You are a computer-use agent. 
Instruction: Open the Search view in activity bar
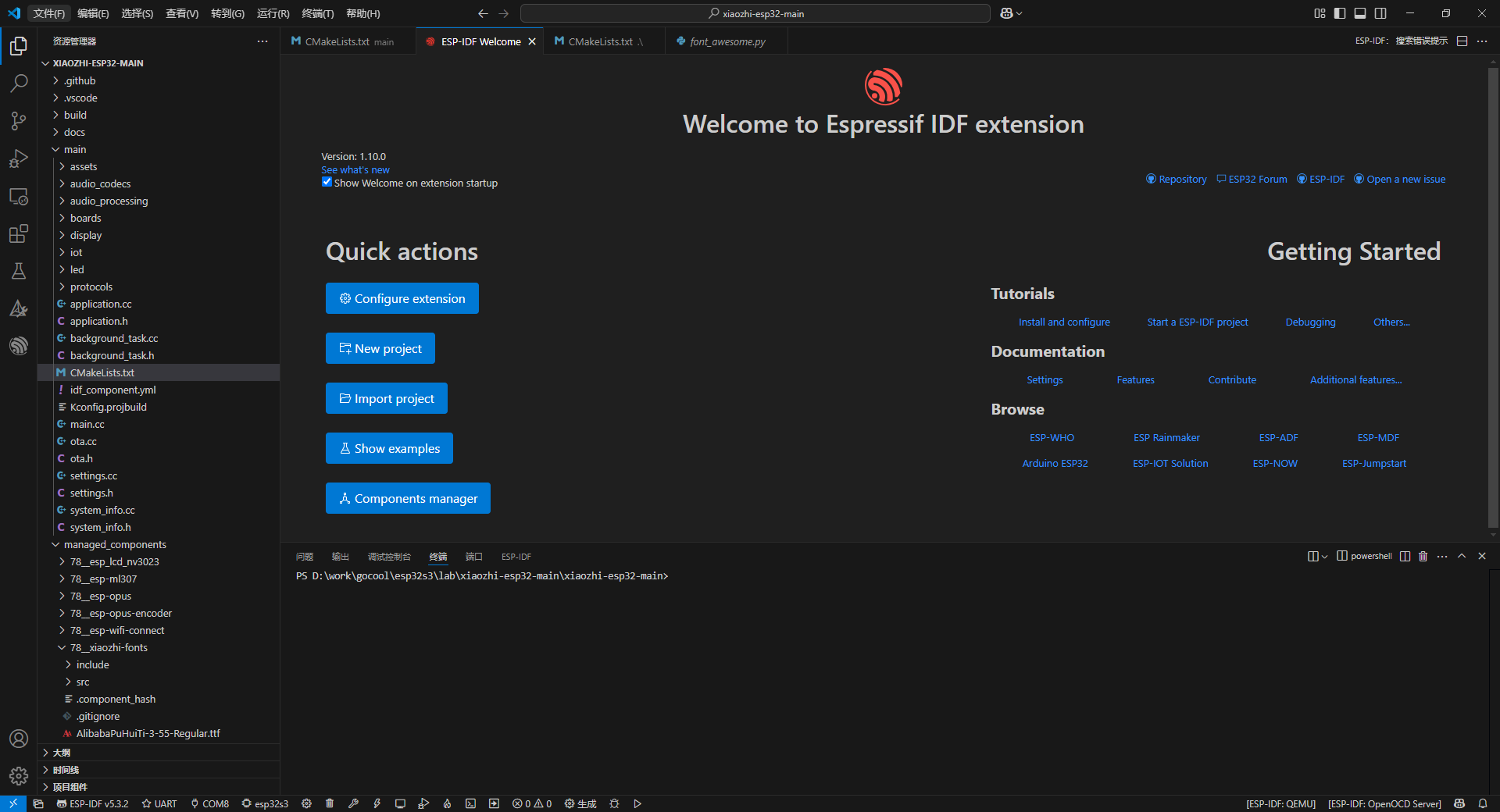pos(19,83)
